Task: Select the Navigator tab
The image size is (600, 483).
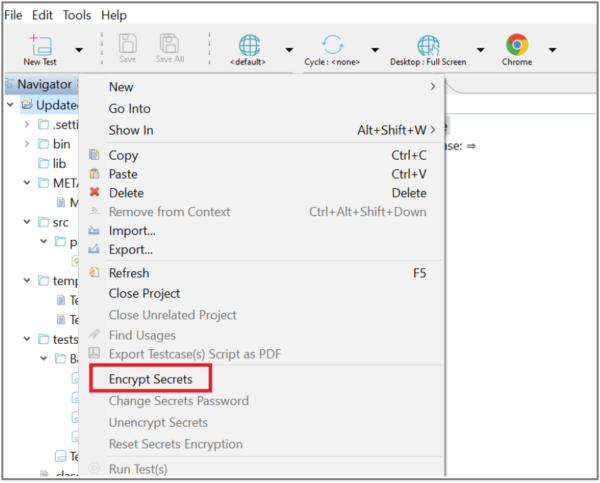Action: pyautogui.click(x=41, y=84)
